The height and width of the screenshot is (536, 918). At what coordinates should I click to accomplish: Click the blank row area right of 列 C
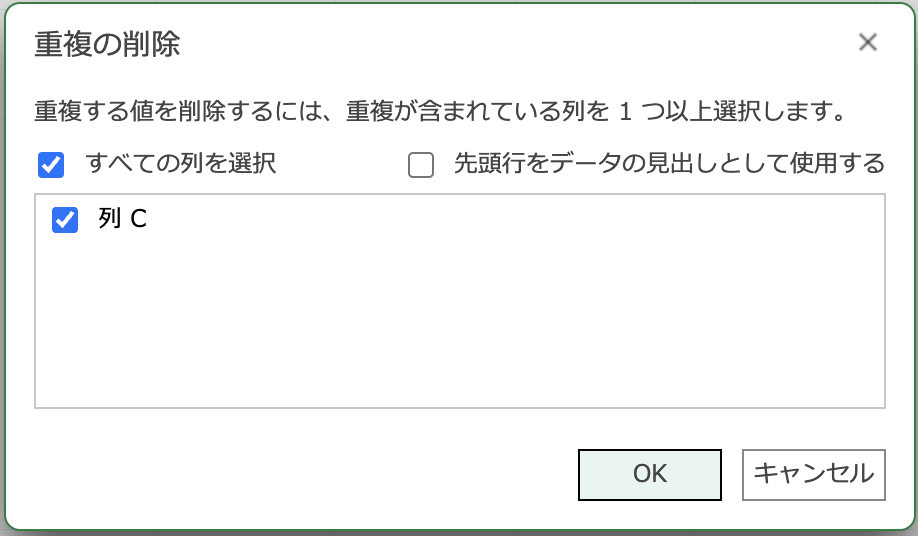coord(500,220)
